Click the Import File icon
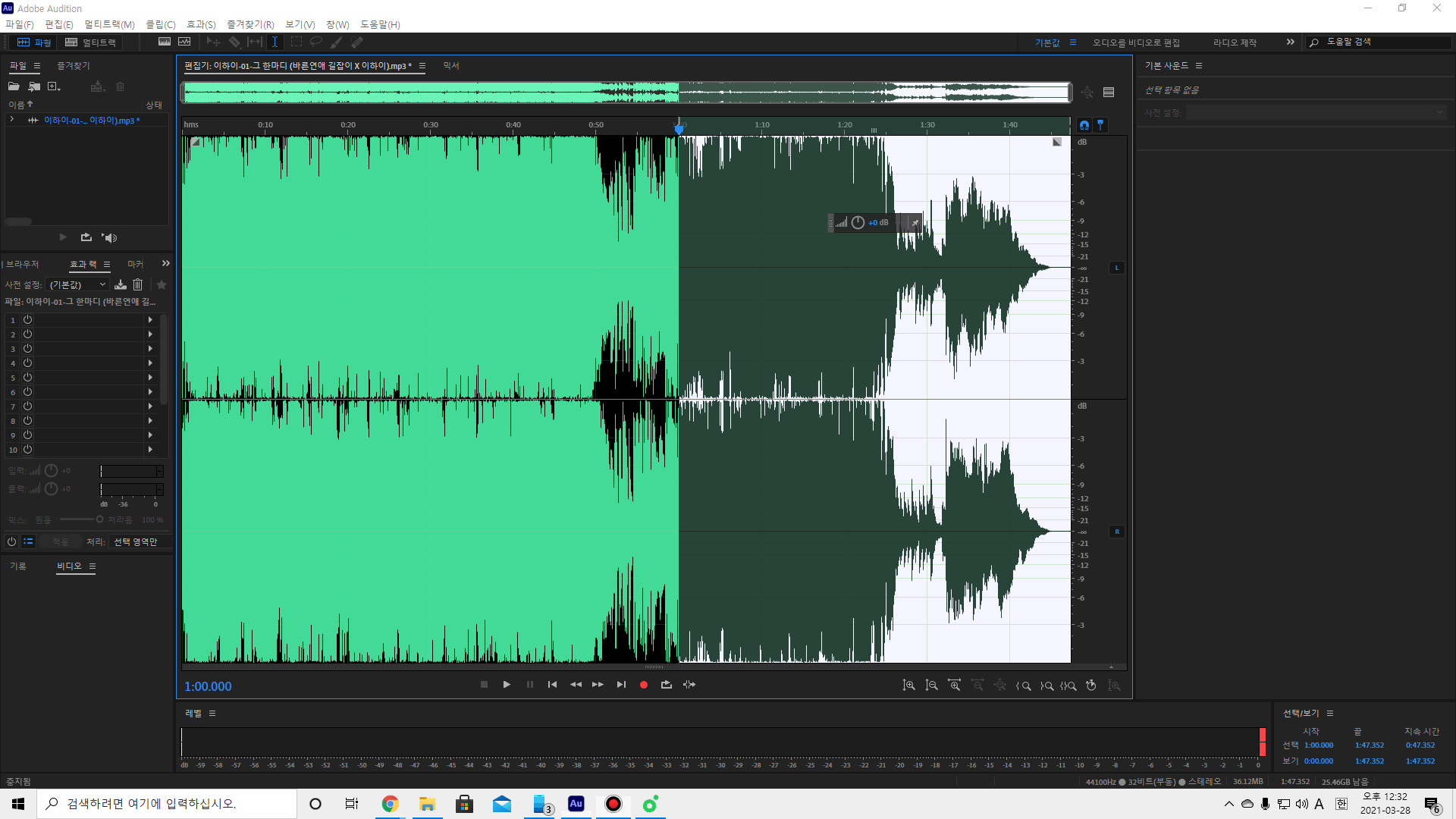1456x819 pixels. [x=34, y=86]
